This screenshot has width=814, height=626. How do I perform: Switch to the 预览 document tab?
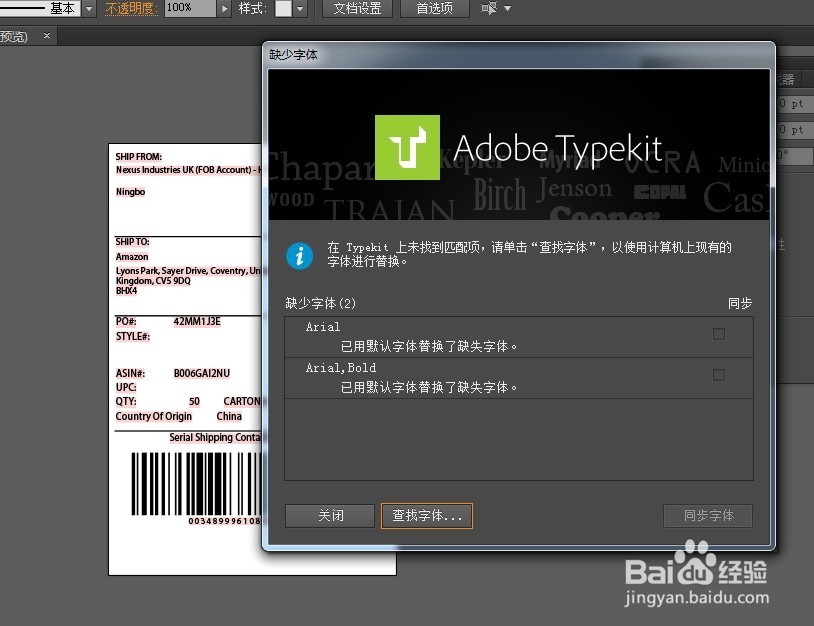tap(14, 35)
